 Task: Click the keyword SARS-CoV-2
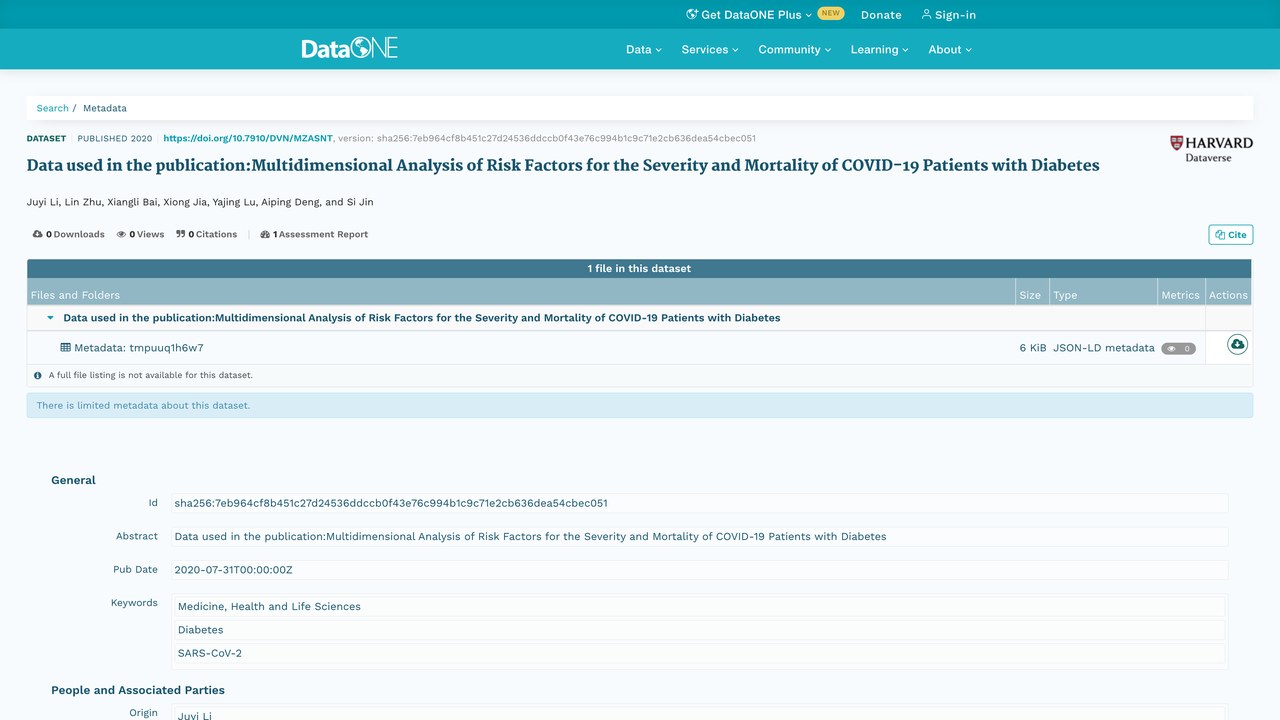point(699,653)
